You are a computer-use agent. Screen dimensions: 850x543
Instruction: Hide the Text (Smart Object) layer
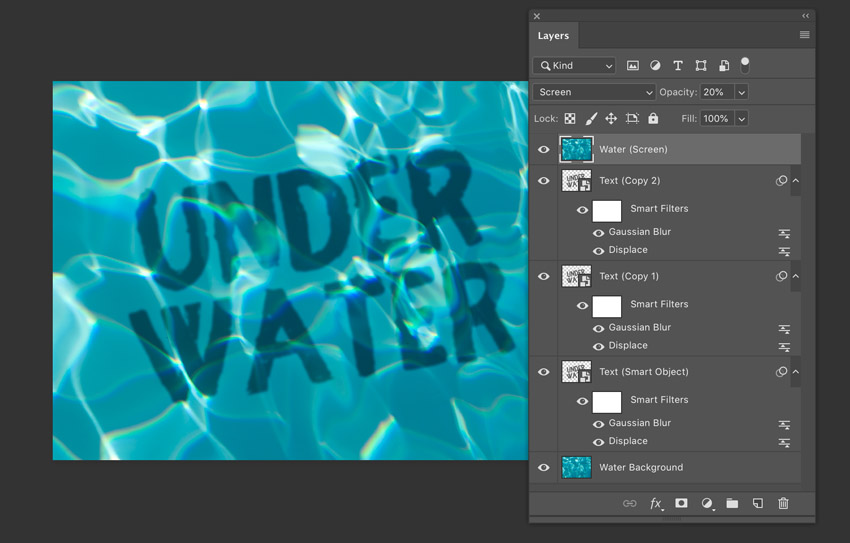(x=544, y=372)
